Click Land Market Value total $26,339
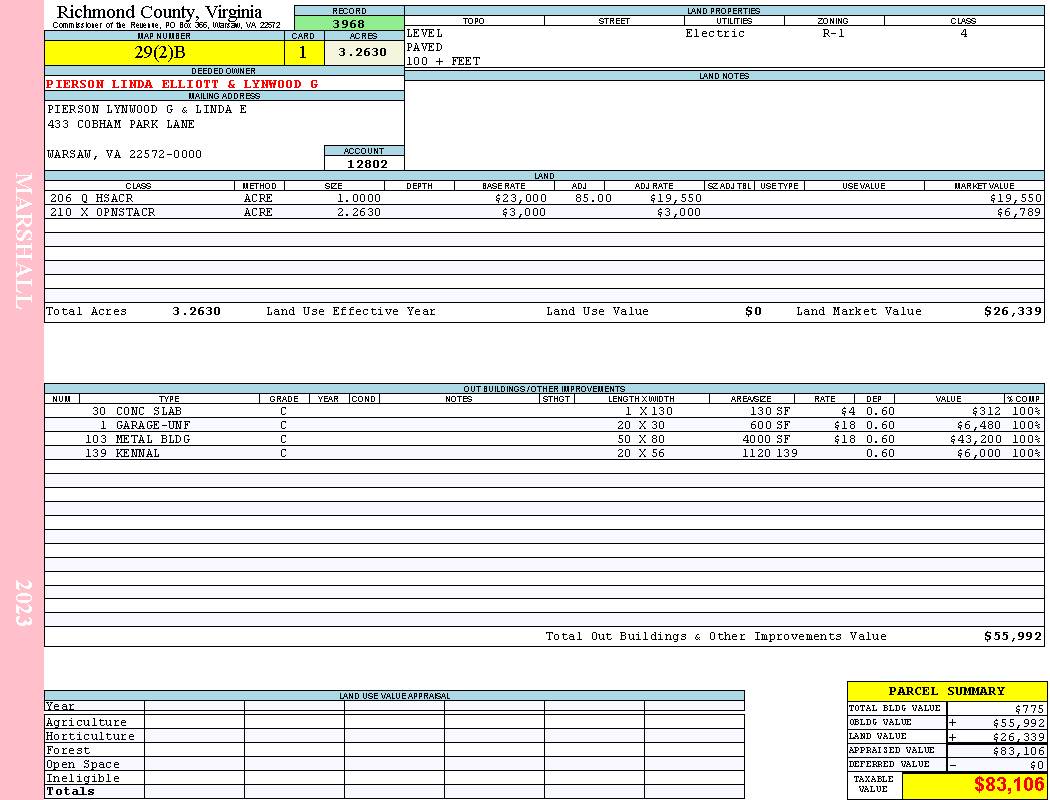Viewport: 1050px width, 800px height. click(1012, 311)
